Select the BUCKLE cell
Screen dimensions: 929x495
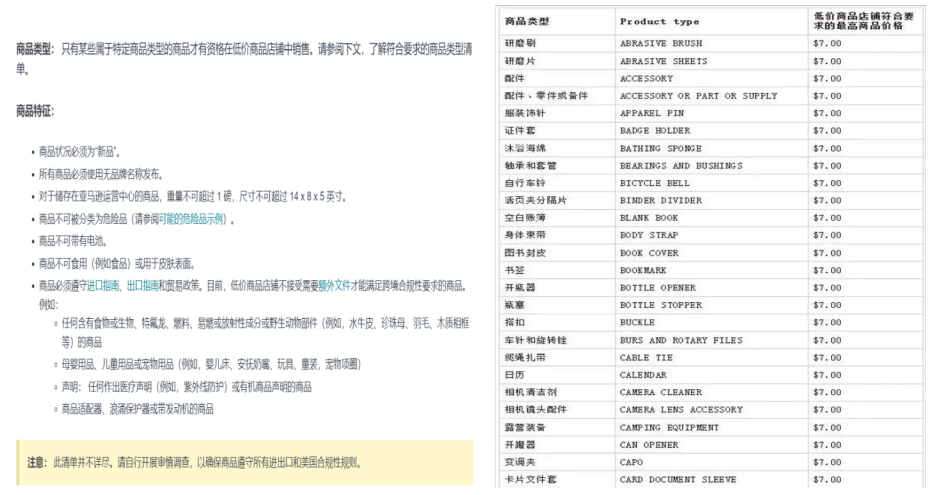click(712, 322)
